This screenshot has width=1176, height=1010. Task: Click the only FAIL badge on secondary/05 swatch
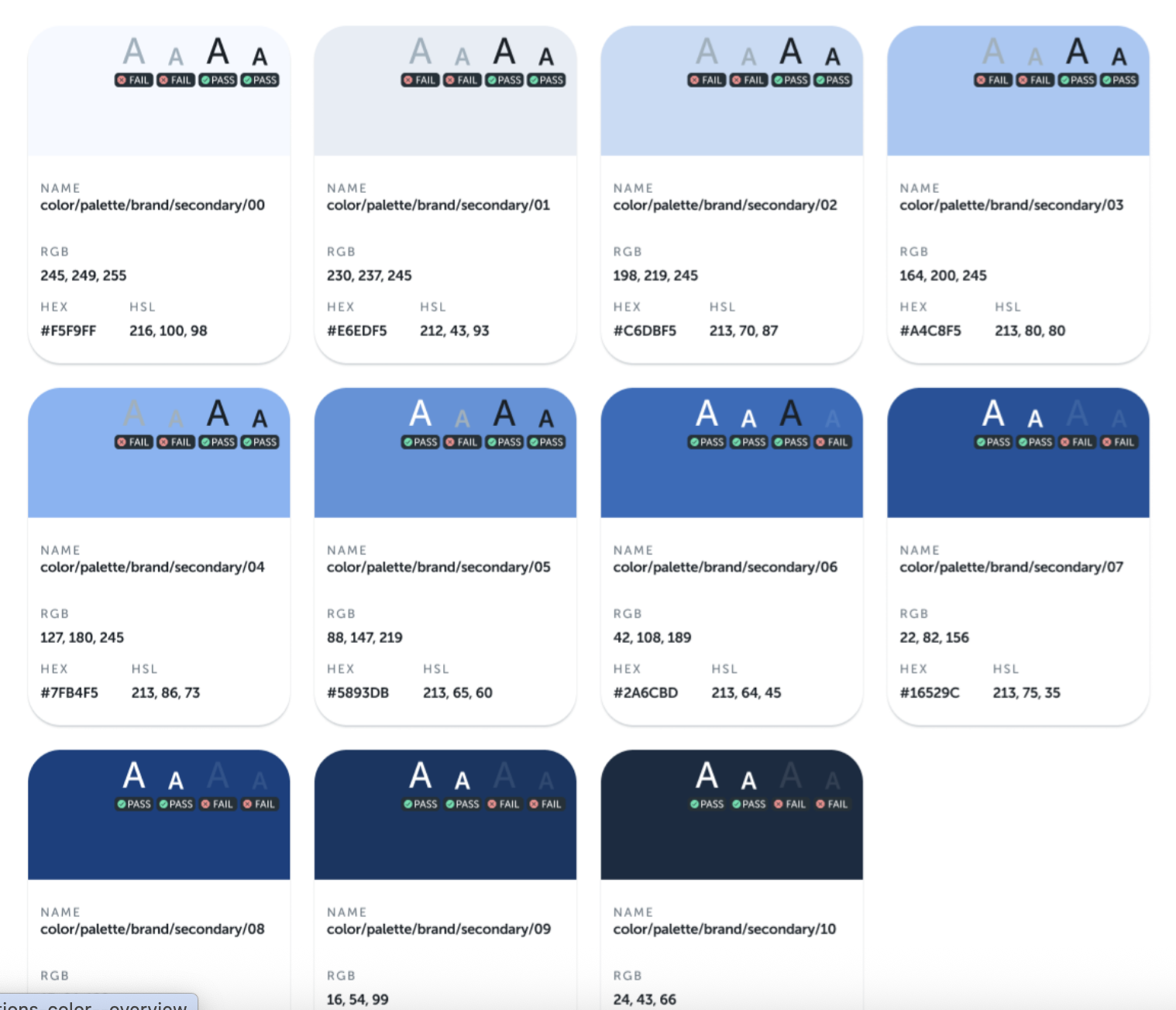(x=462, y=442)
